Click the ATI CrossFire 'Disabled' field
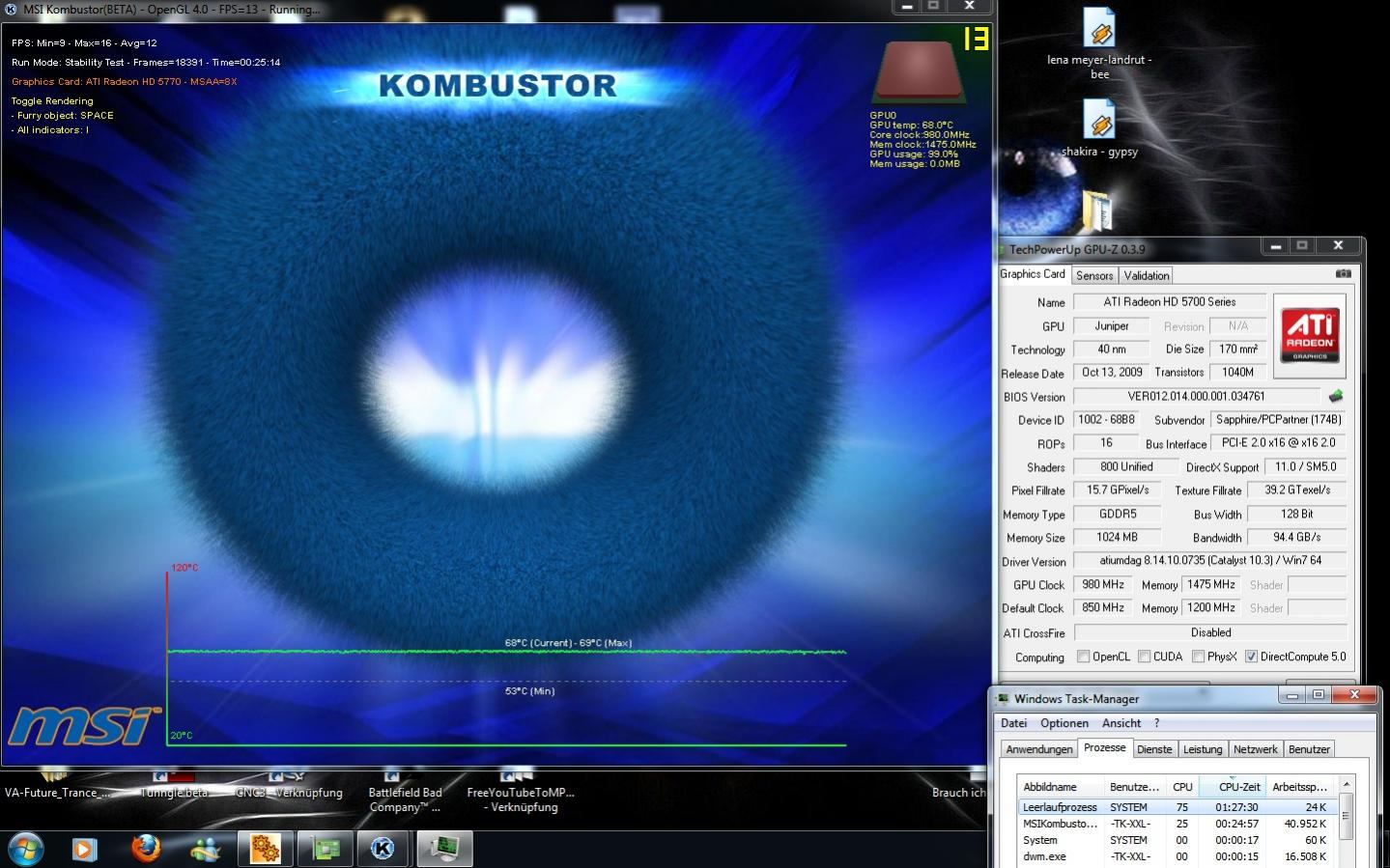This screenshot has height=868, width=1390. (1210, 632)
